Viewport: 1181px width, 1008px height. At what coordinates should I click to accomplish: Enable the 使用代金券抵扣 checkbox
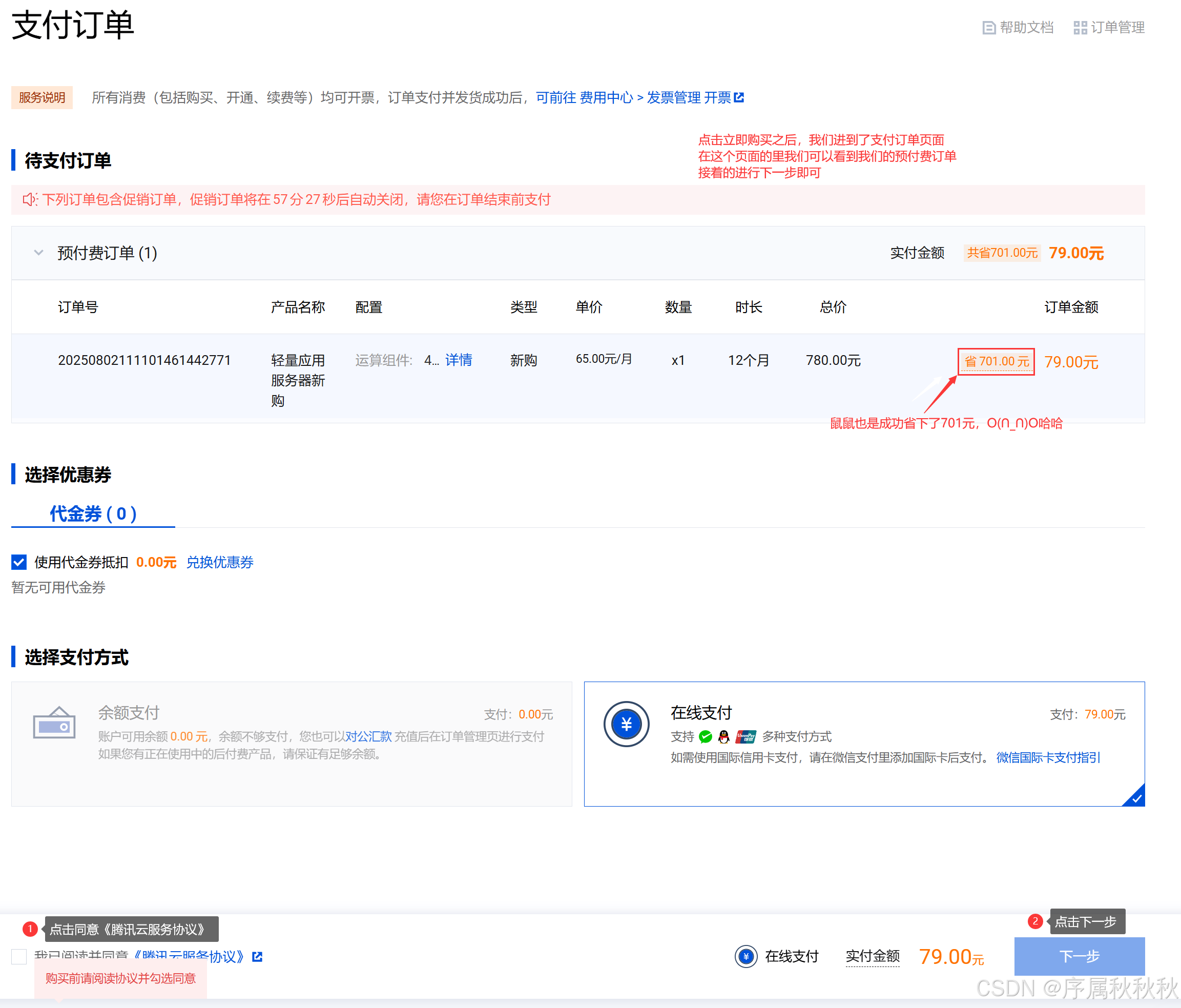pos(19,563)
